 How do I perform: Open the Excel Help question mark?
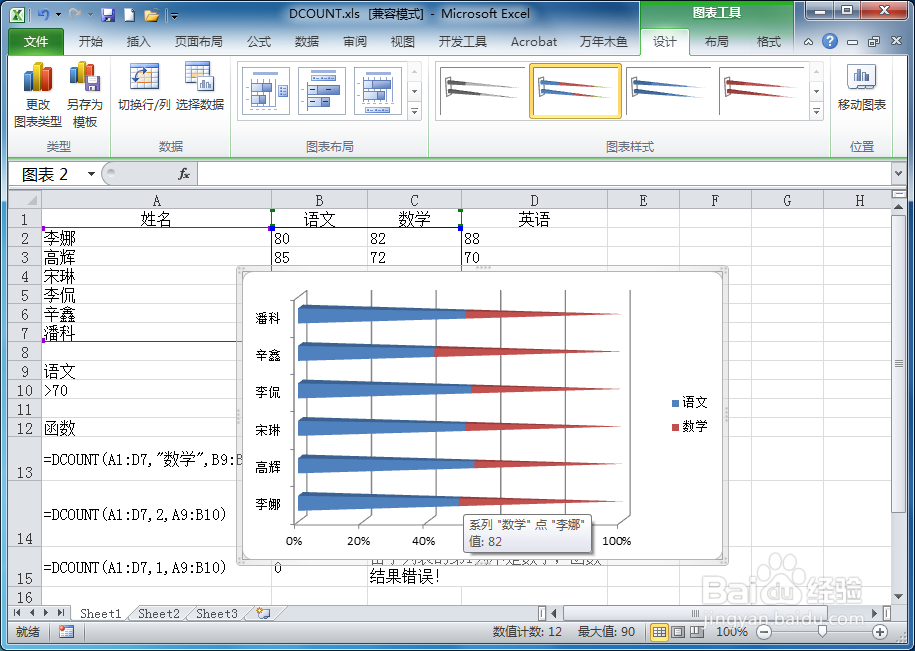[830, 41]
